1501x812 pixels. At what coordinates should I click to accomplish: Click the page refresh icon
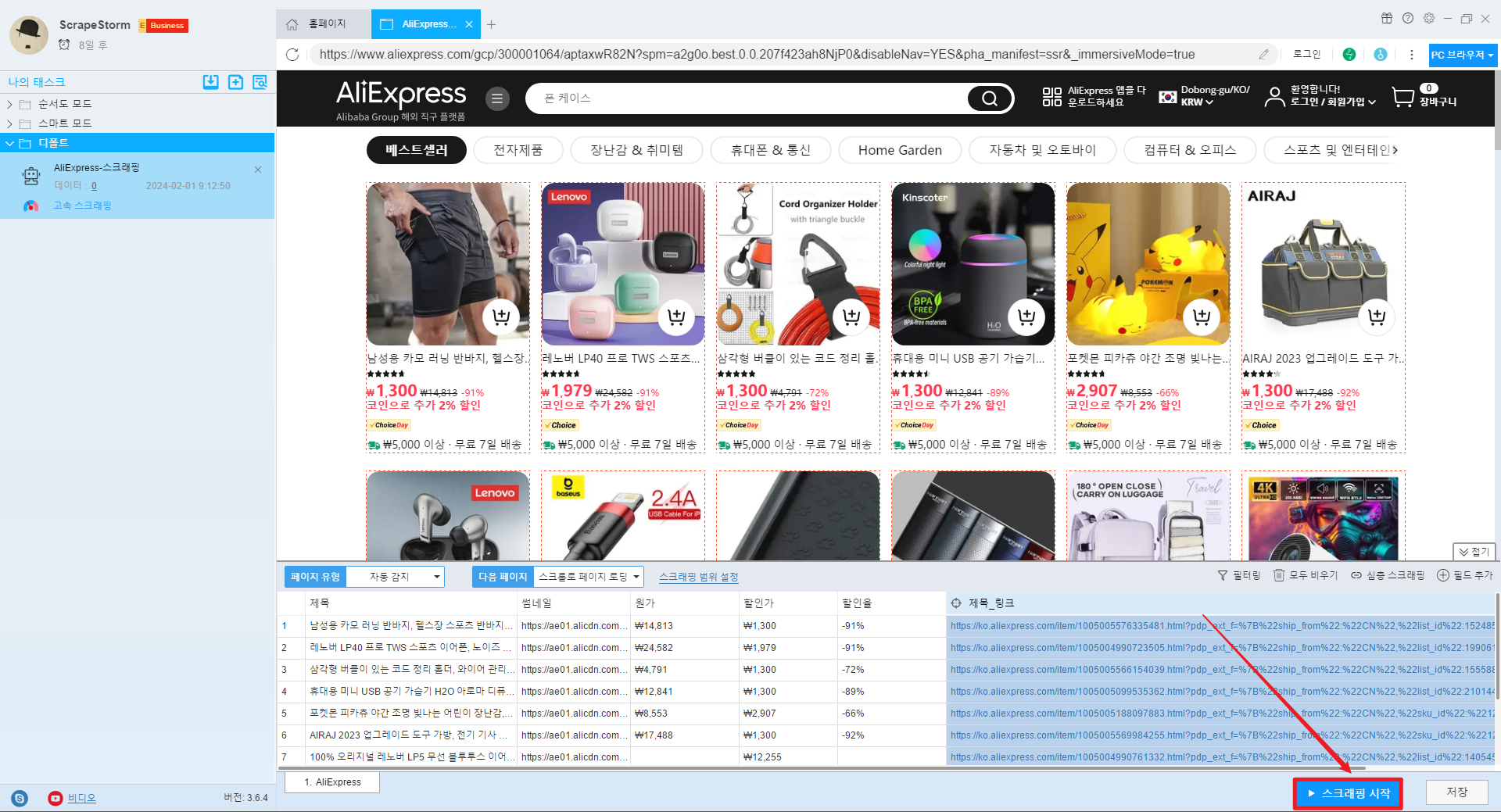tap(292, 55)
